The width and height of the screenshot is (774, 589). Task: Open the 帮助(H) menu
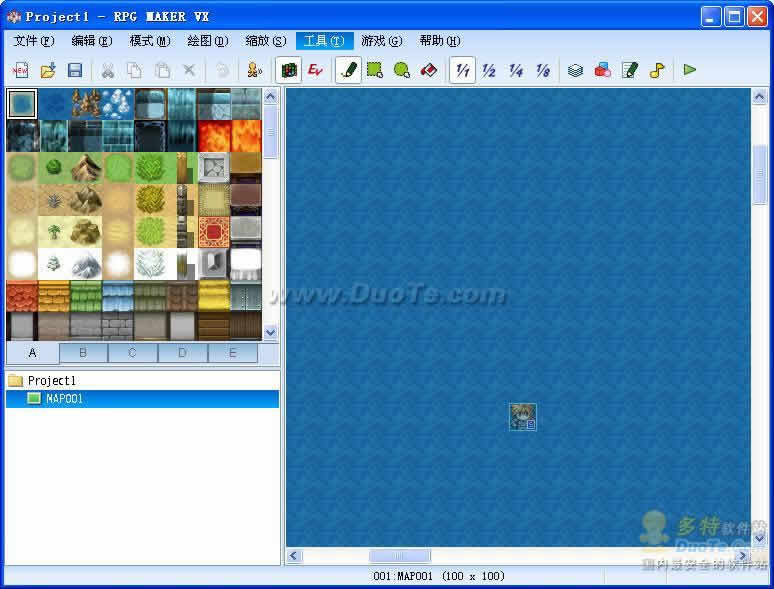(440, 40)
